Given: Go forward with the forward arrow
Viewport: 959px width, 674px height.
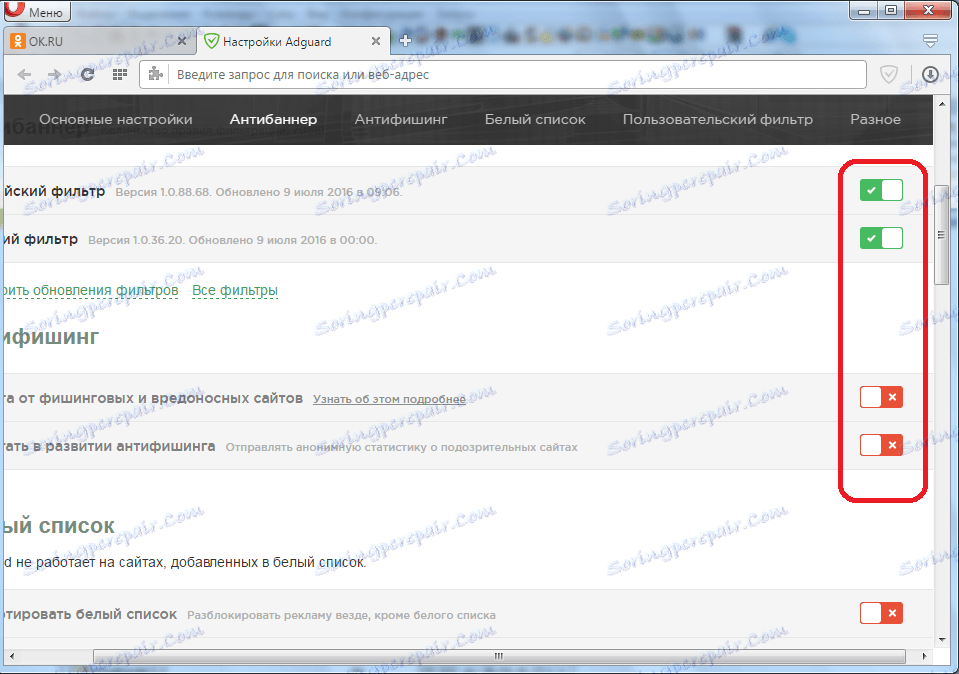Looking at the screenshot, I should coord(55,75).
